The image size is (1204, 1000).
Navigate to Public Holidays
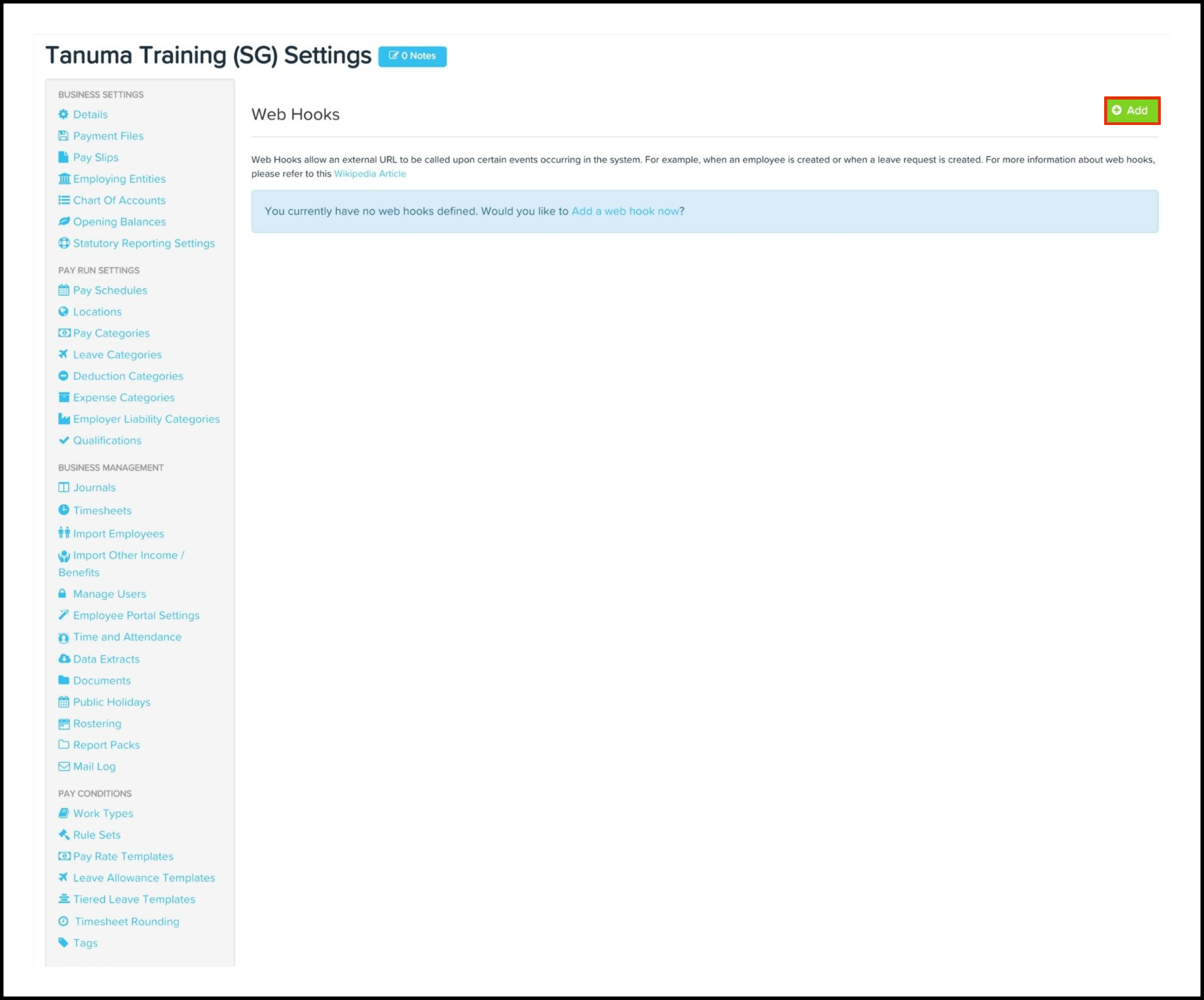coord(112,702)
